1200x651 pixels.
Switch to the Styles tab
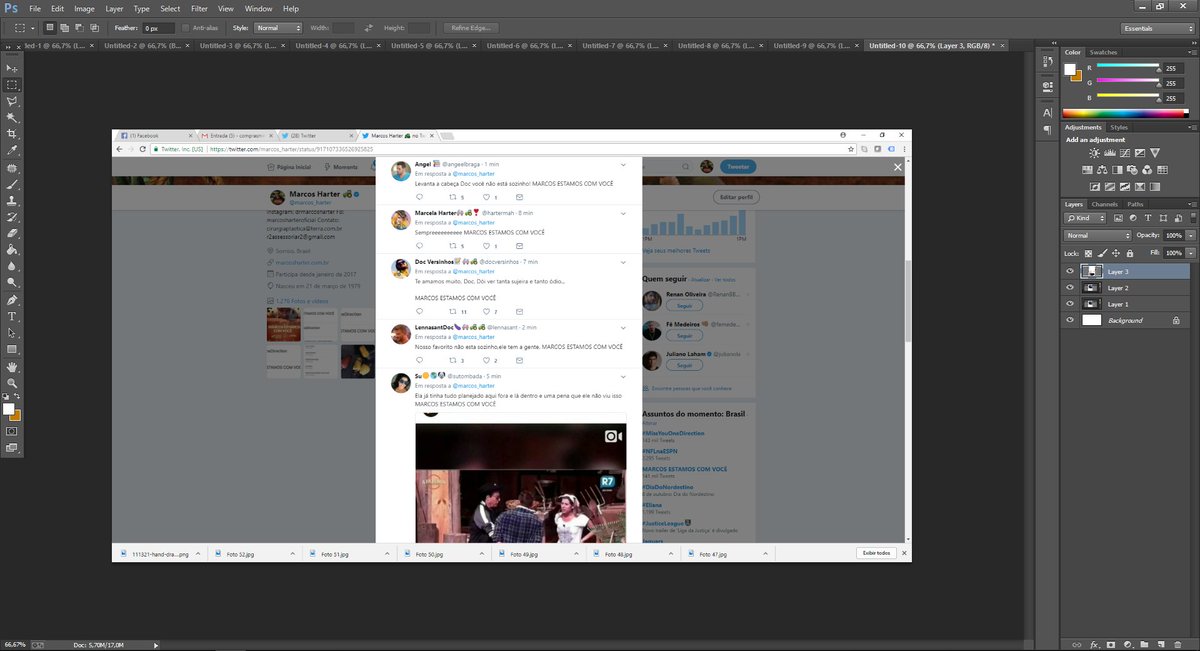[x=1119, y=127]
